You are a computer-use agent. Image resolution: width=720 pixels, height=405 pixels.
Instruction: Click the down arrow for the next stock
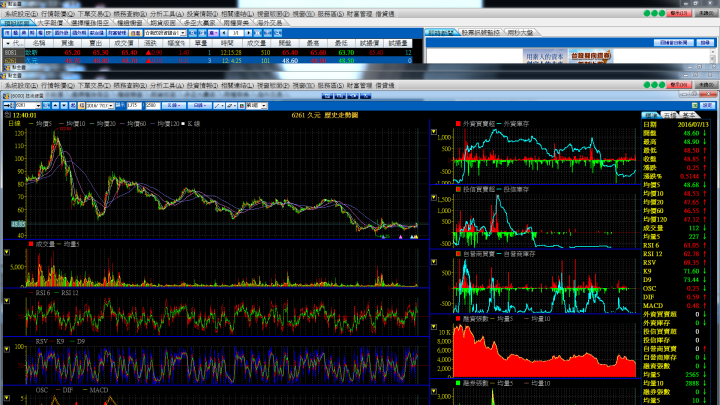64,106
